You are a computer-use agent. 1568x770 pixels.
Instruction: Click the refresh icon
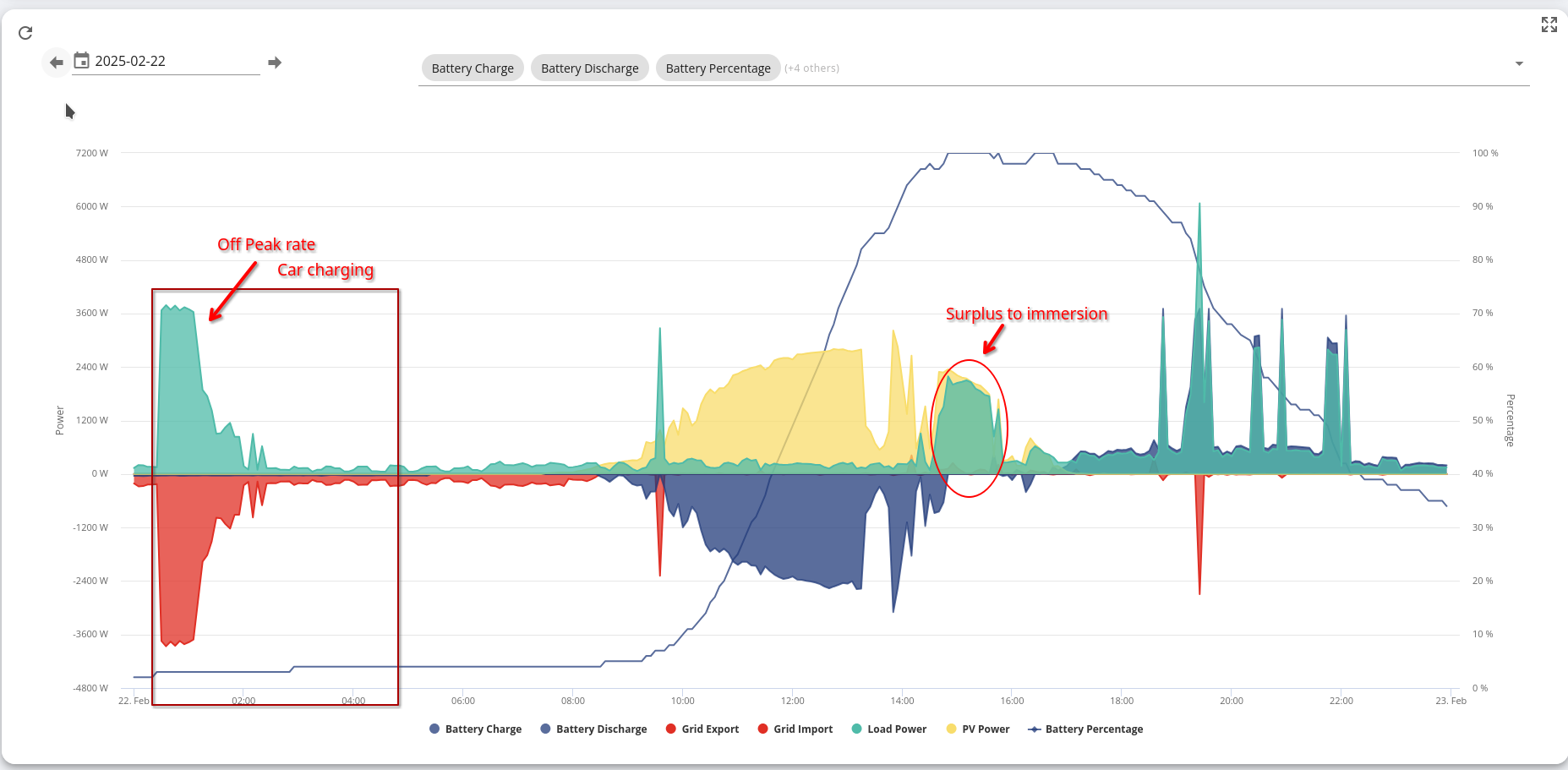25,33
